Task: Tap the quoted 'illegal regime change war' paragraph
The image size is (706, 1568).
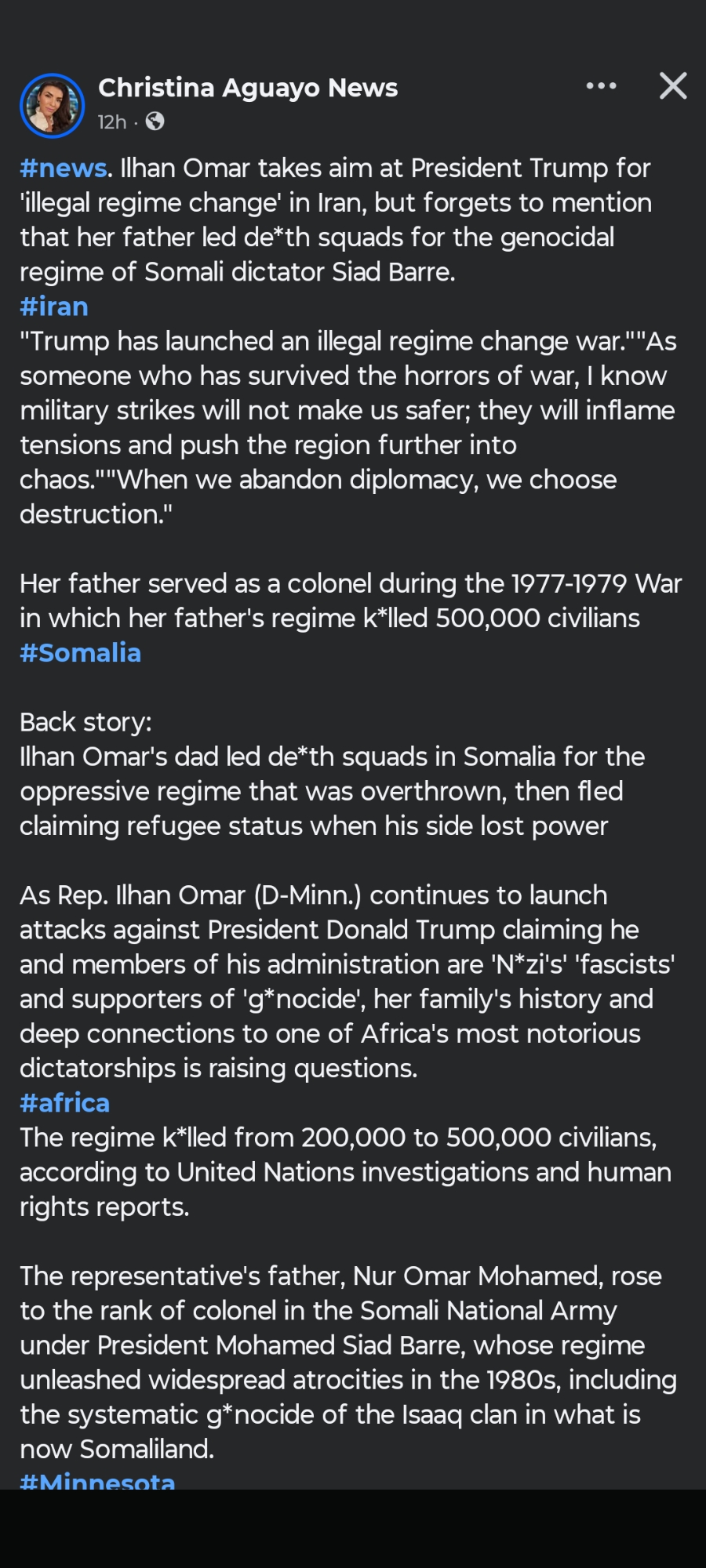Action: (x=345, y=427)
